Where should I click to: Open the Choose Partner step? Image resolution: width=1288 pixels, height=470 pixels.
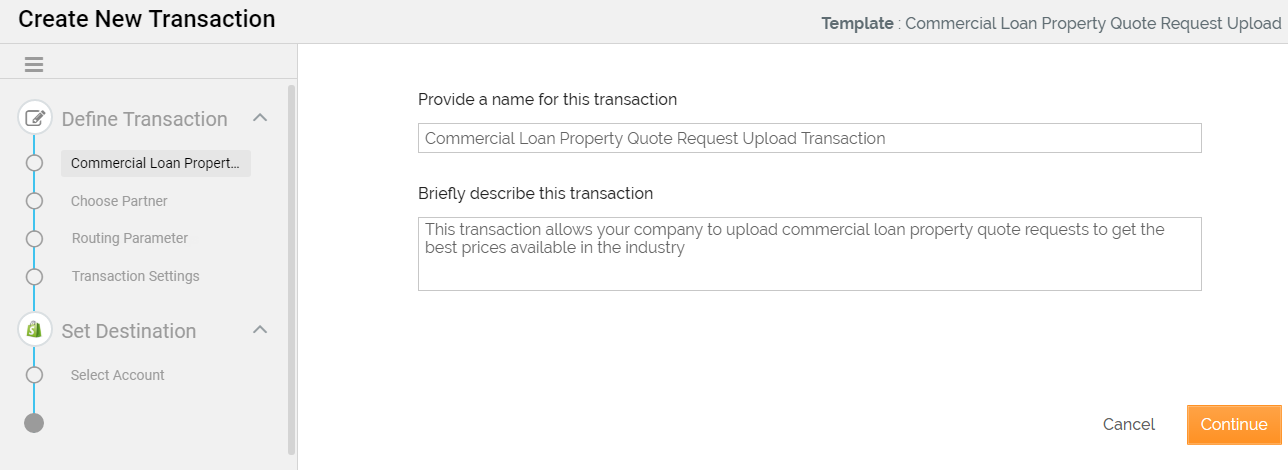coord(119,201)
